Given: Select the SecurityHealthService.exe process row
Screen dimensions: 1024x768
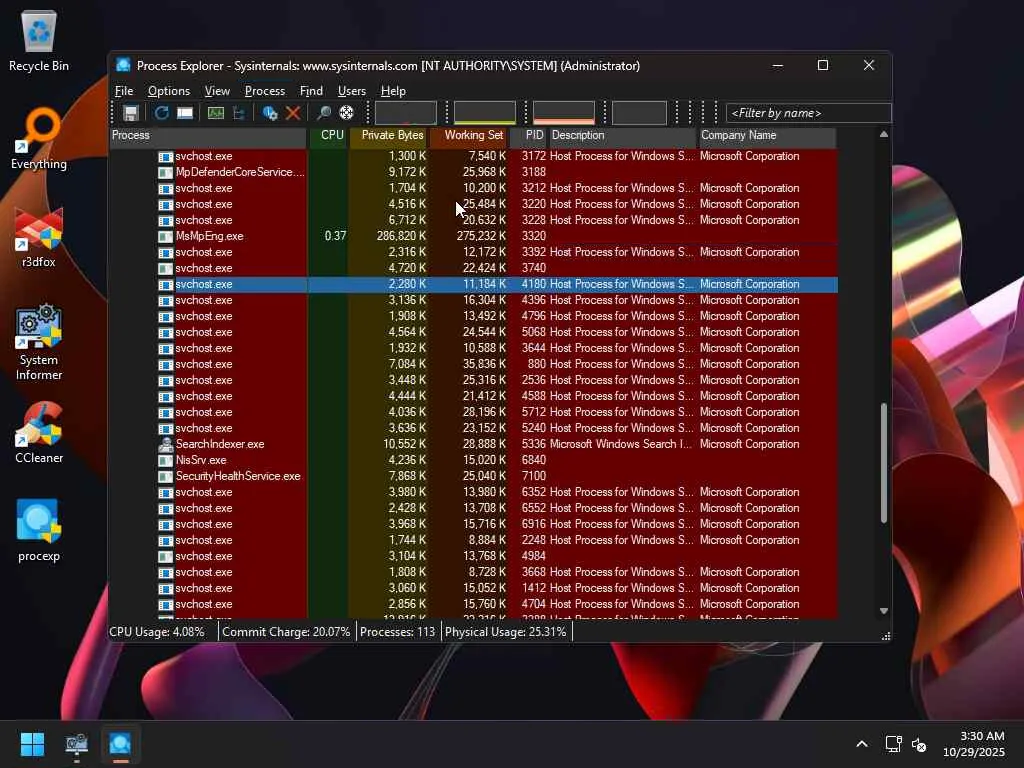Looking at the screenshot, I should pyautogui.click(x=473, y=477).
